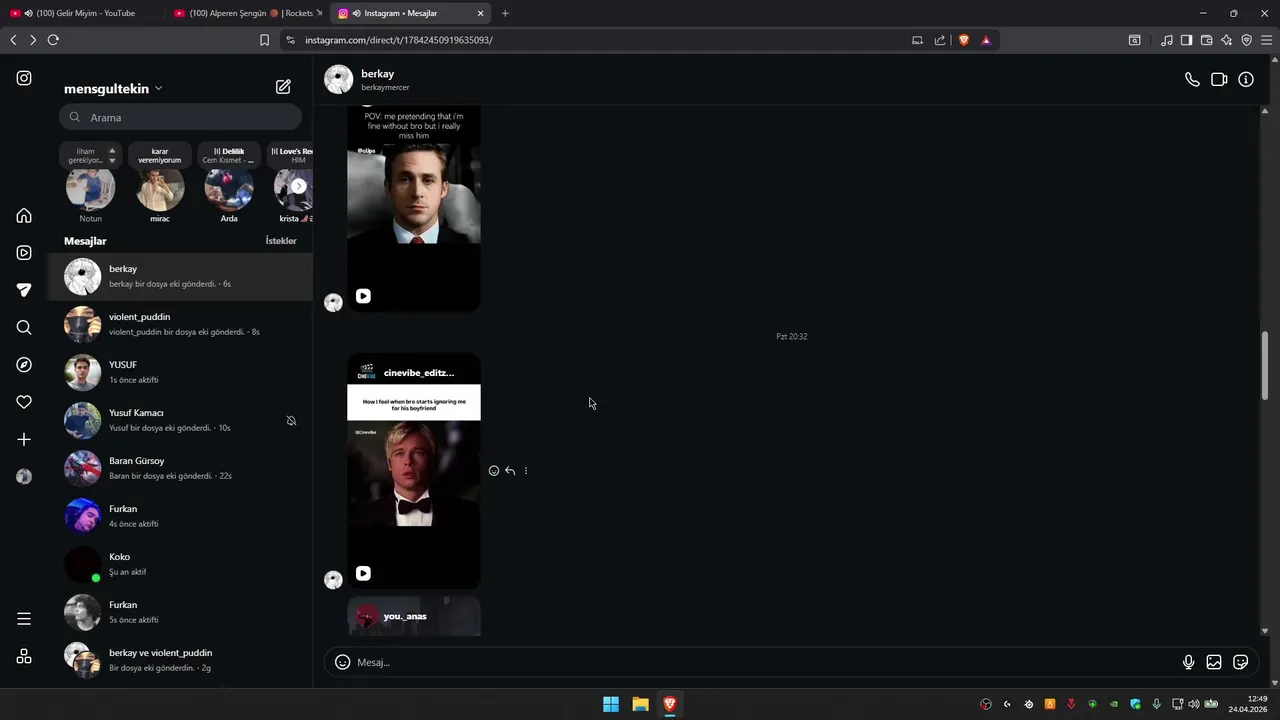
Task: Open profile avatar in left sidebar
Action: pyautogui.click(x=24, y=477)
